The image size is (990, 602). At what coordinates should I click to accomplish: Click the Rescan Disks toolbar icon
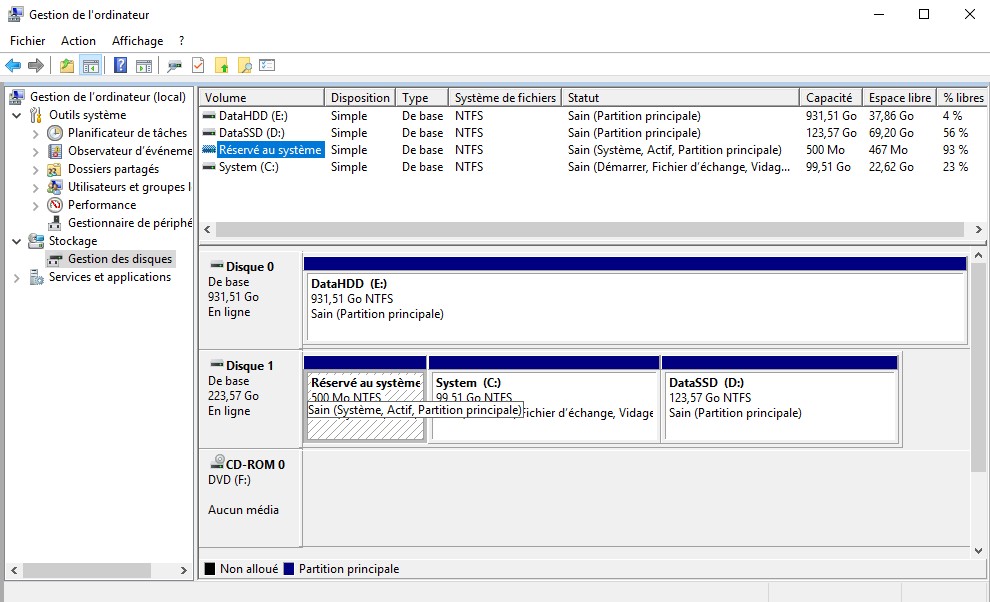click(174, 66)
